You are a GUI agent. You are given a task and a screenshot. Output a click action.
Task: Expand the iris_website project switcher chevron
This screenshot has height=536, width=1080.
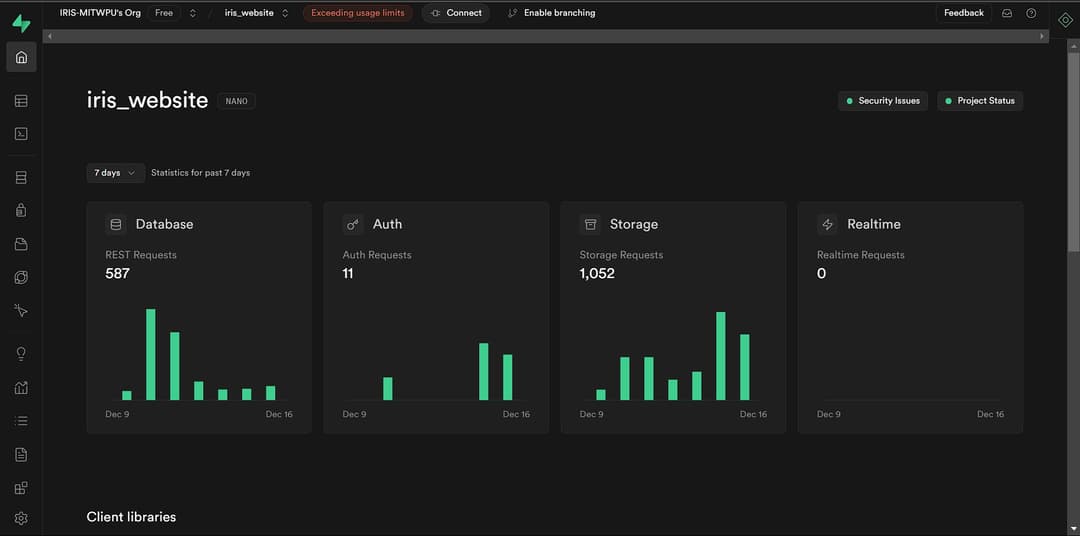[285, 13]
